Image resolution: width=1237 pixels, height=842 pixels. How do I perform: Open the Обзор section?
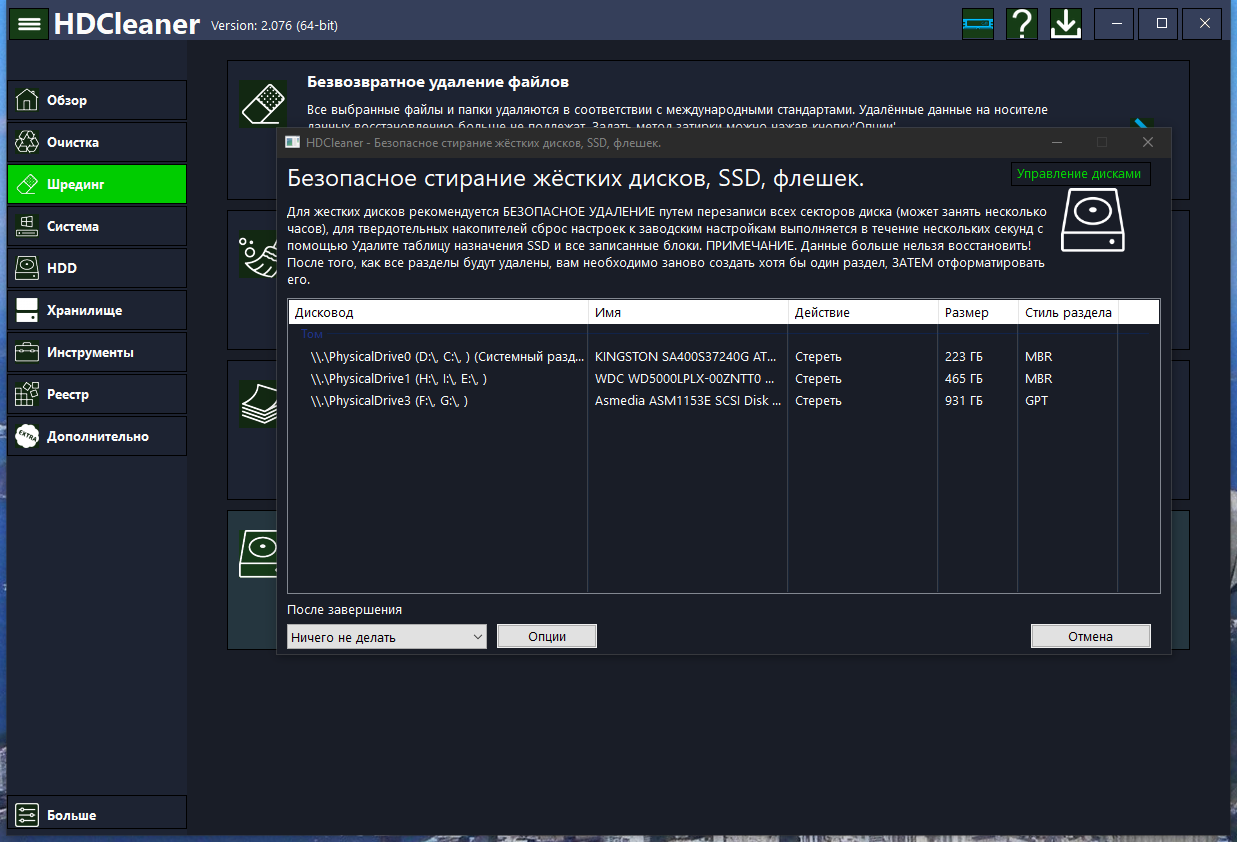97,100
